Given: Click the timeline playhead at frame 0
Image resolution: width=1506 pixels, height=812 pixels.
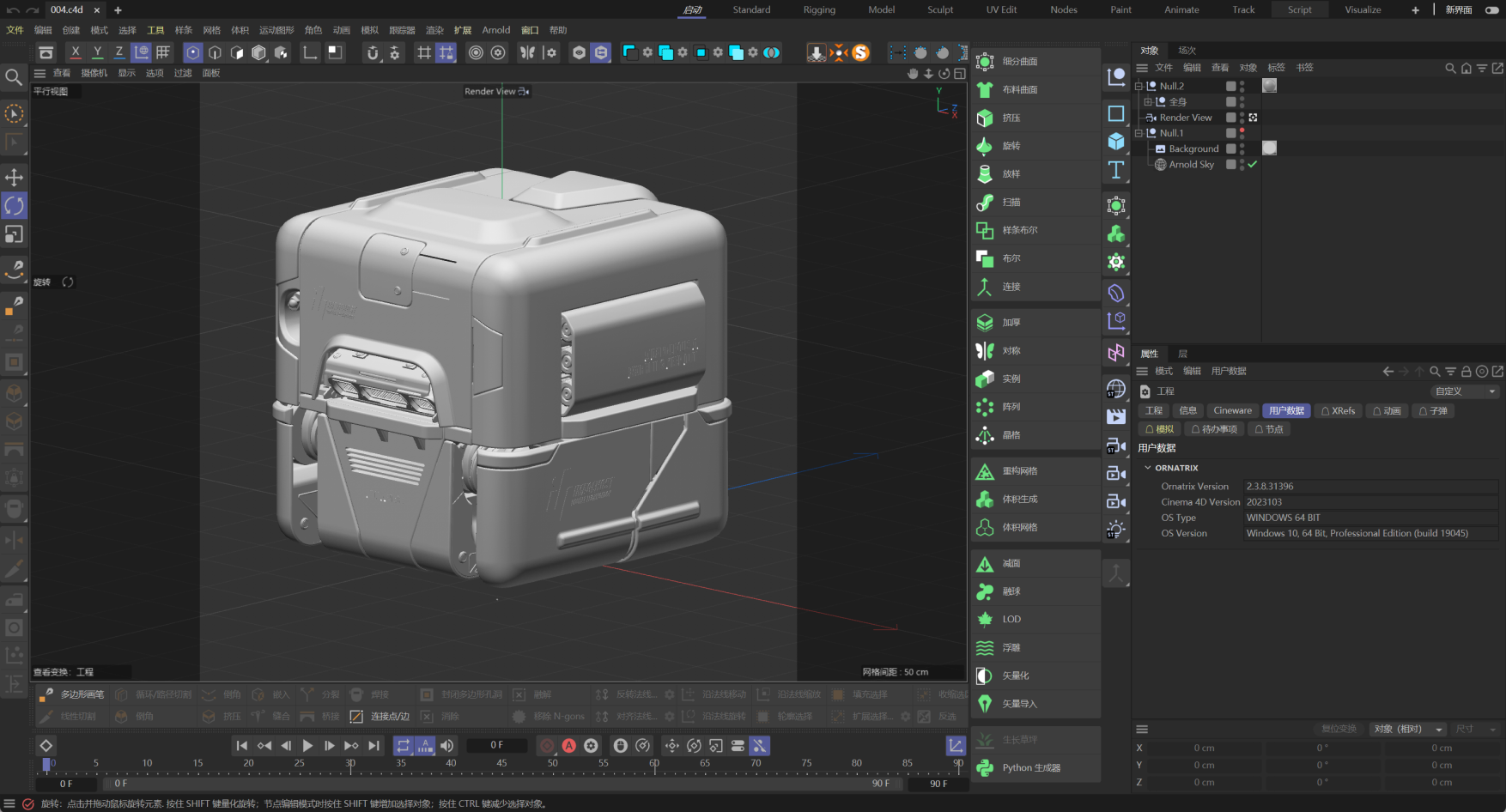Looking at the screenshot, I should pos(46,763).
